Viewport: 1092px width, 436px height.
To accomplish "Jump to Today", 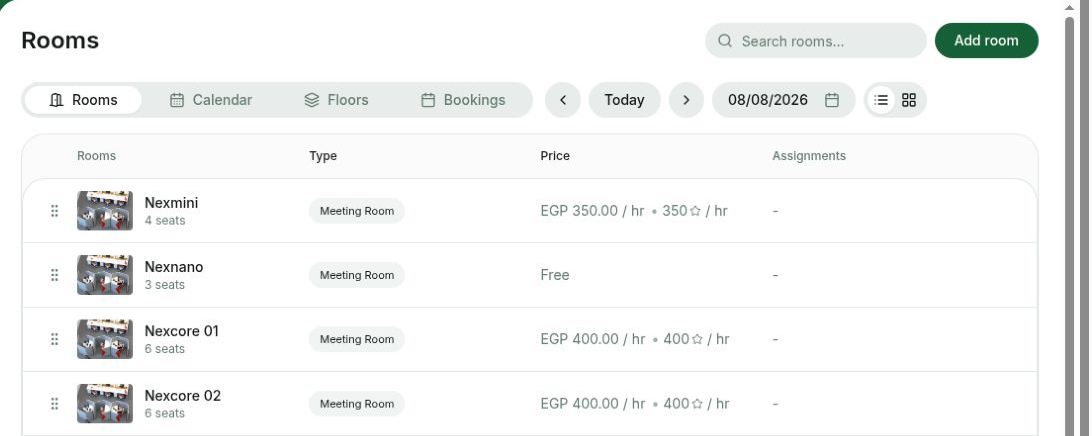I will [624, 100].
